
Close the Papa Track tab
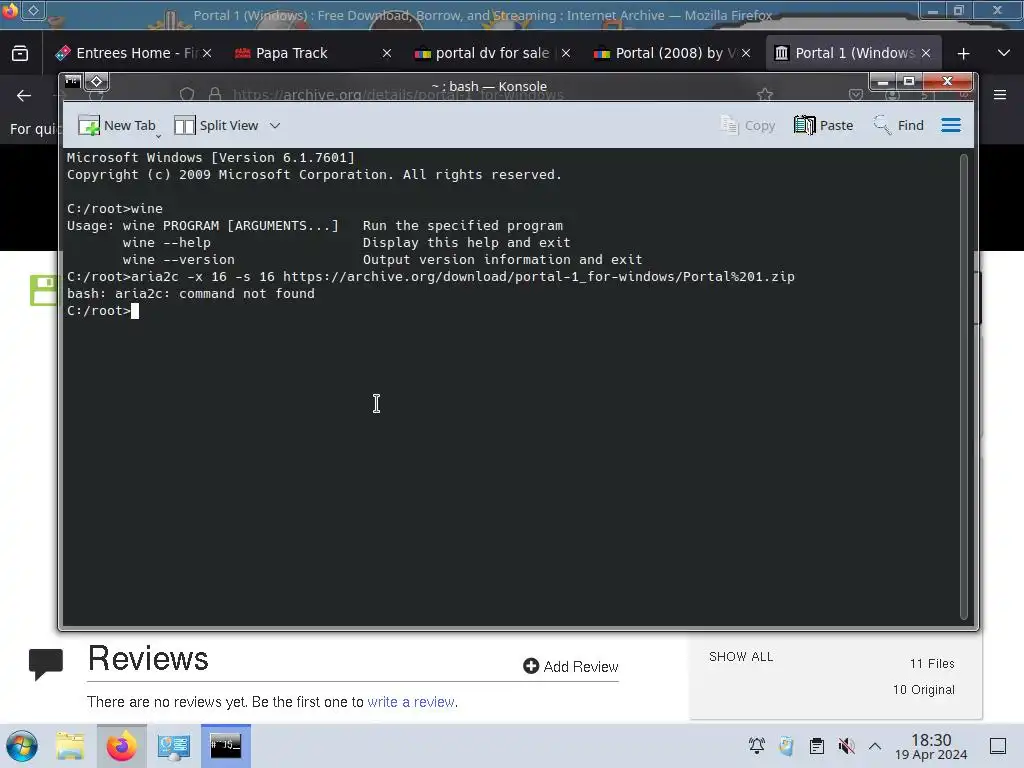[x=387, y=54]
